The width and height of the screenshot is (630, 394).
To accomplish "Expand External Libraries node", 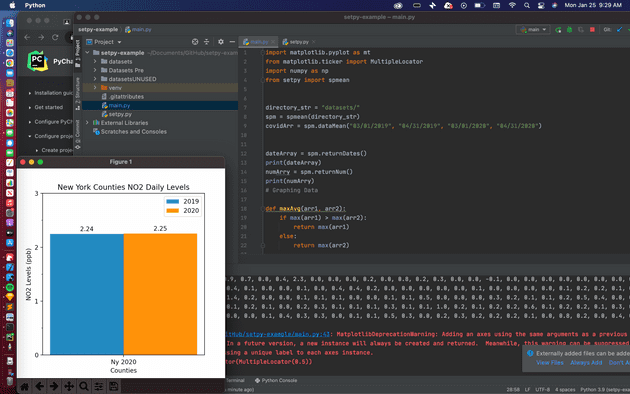I will (87, 122).
